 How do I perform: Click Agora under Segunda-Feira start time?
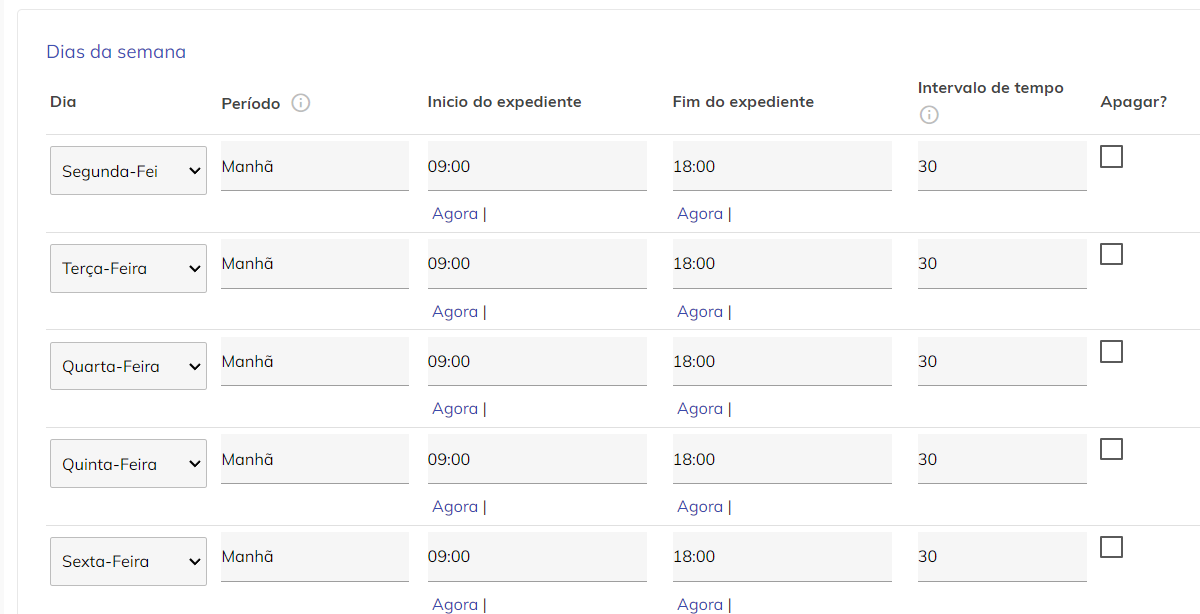coord(455,214)
